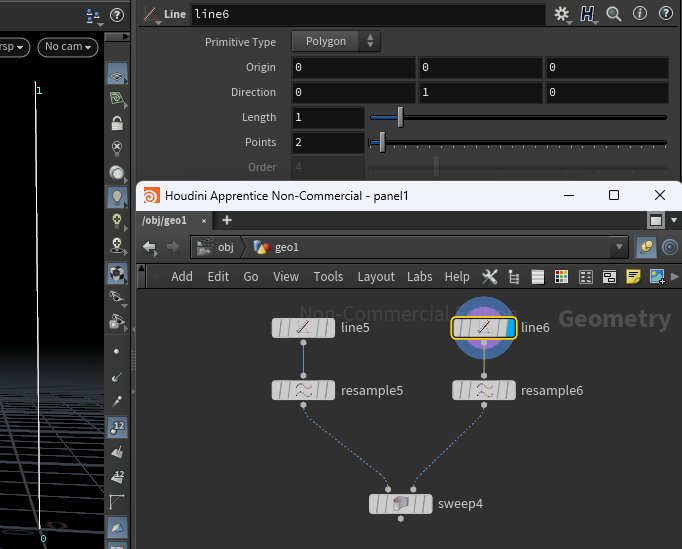Image resolution: width=682 pixels, height=549 pixels.
Task: Maximize the pane with the pane icon
Action: tap(656, 220)
